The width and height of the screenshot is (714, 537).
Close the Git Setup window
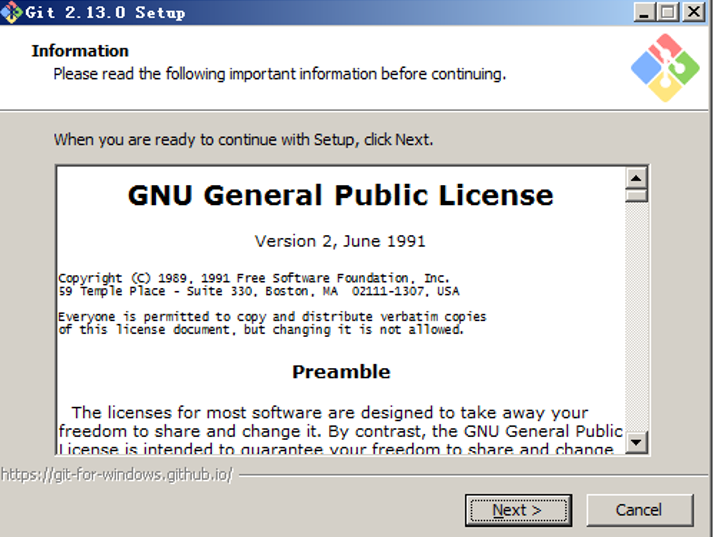pos(694,12)
